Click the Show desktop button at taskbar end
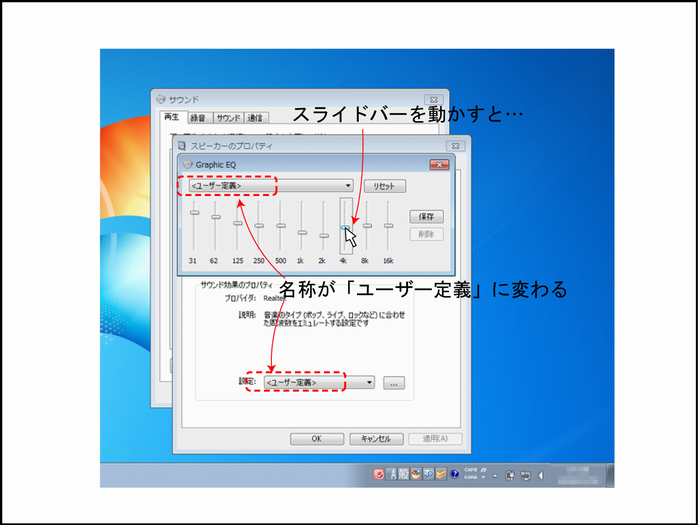This screenshot has height=525, width=700. [610, 475]
